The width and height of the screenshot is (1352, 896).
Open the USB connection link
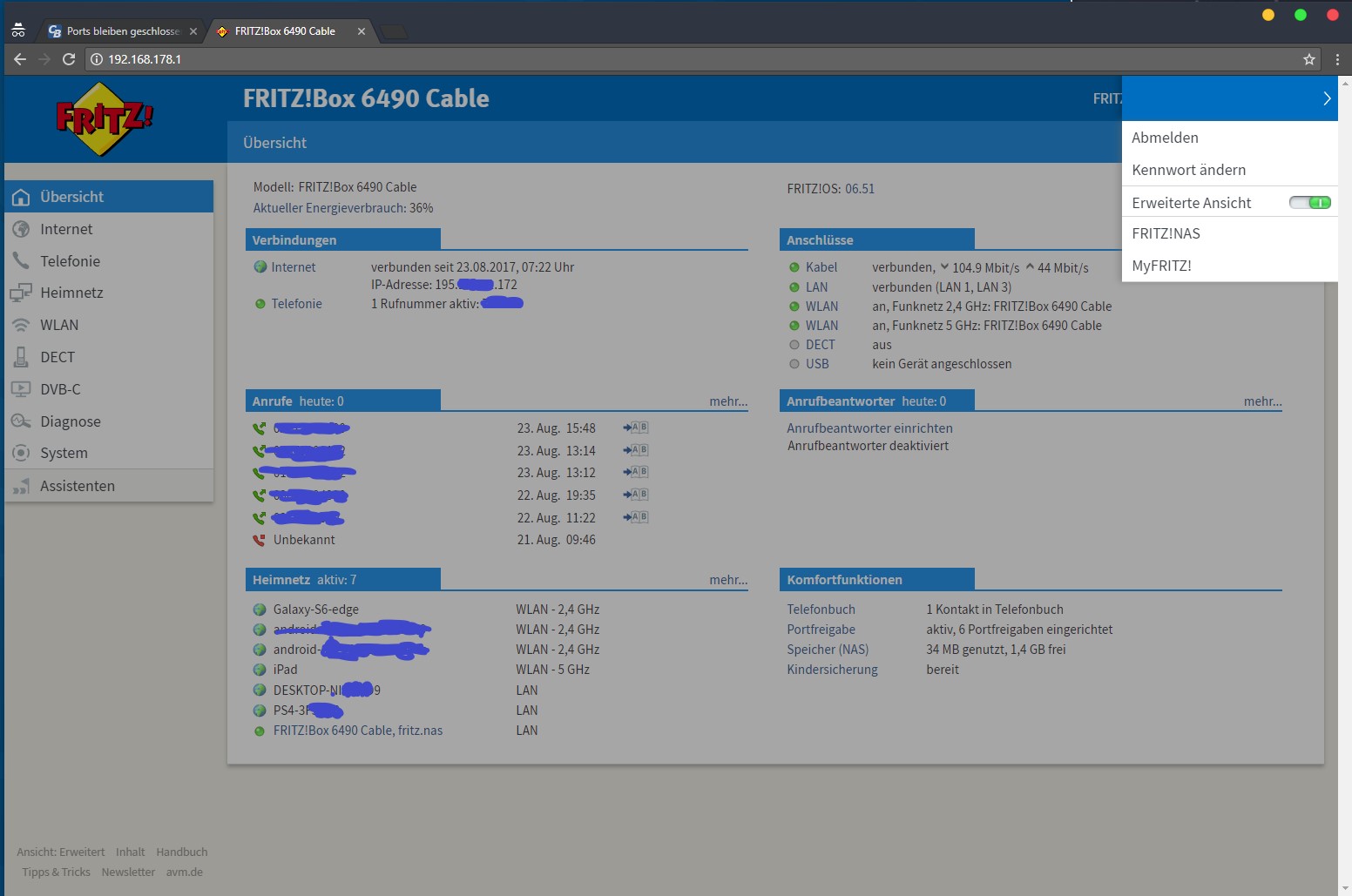click(817, 364)
